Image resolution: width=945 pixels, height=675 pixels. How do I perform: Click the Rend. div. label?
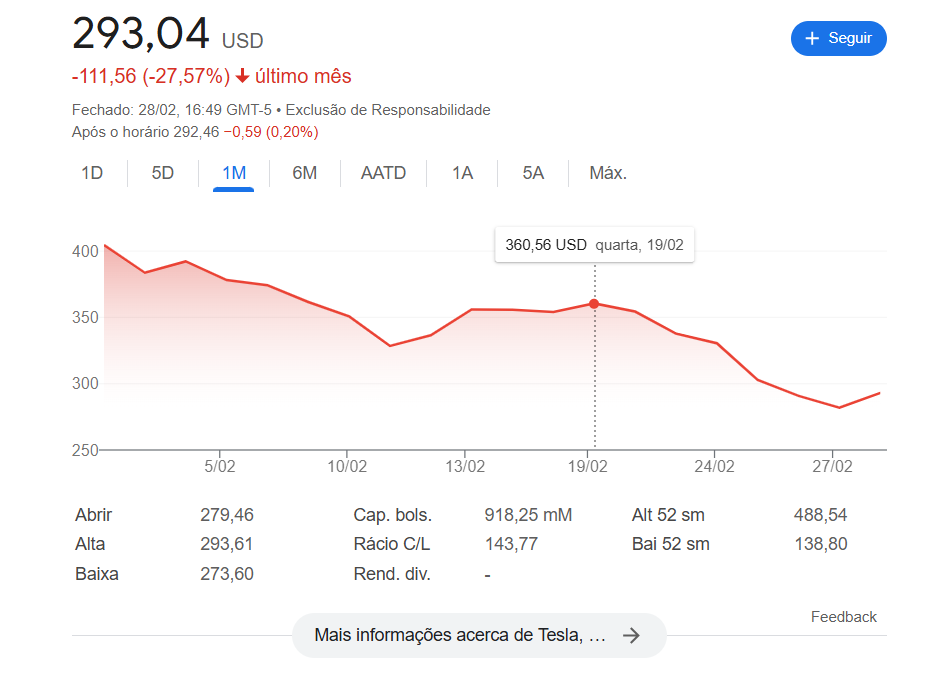point(392,574)
